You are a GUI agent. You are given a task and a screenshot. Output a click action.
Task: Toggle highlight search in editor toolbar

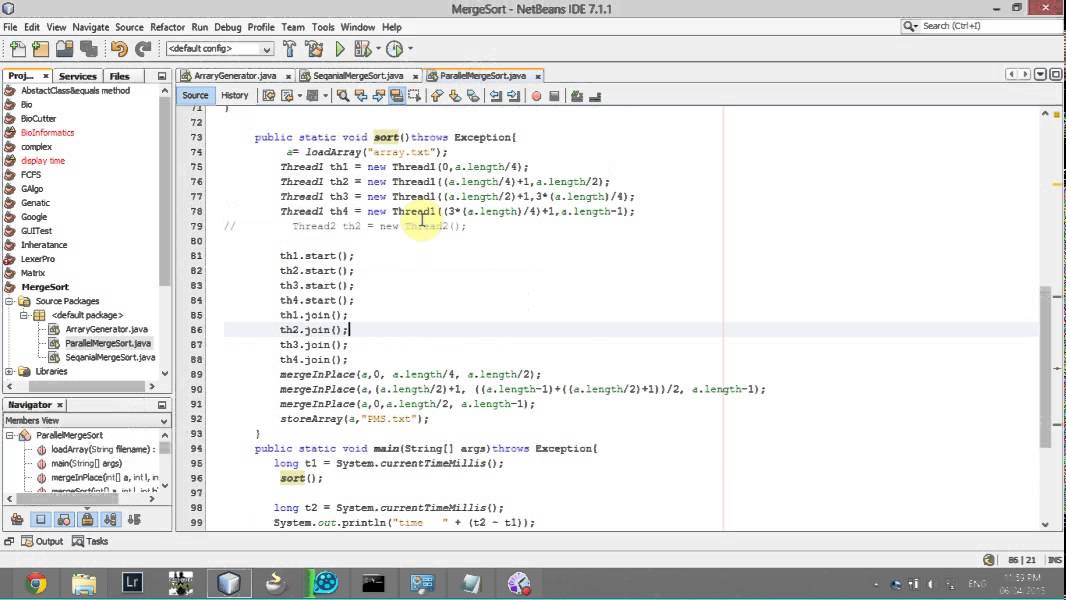tap(396, 96)
